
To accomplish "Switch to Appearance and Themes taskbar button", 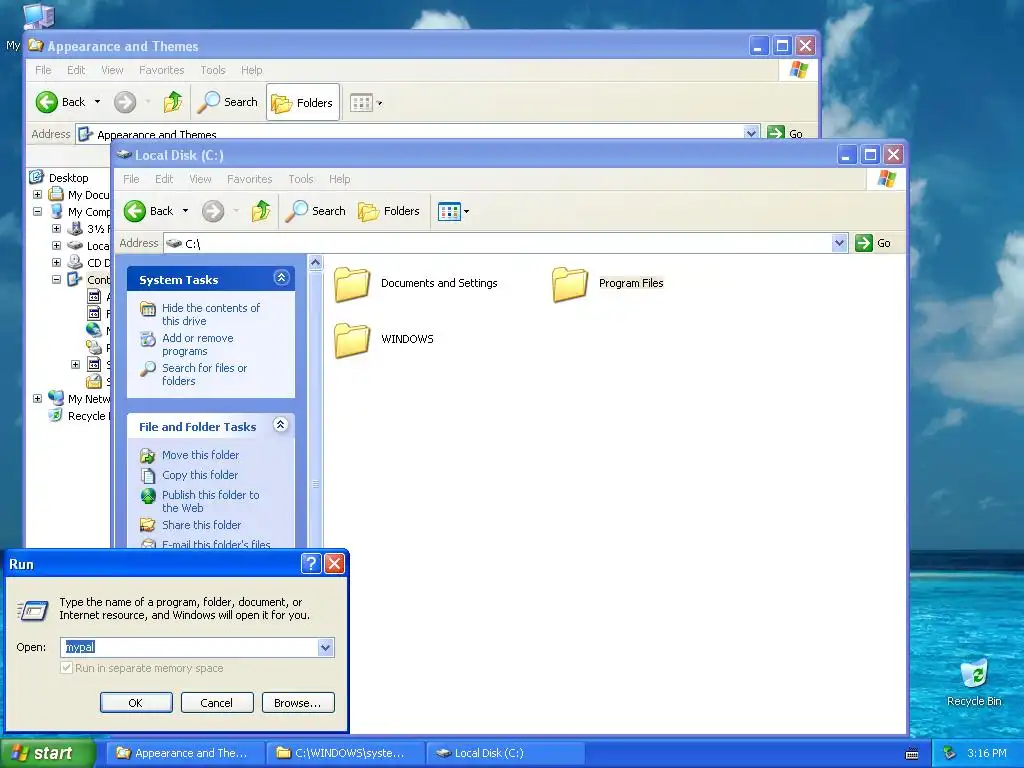I will click(x=185, y=753).
